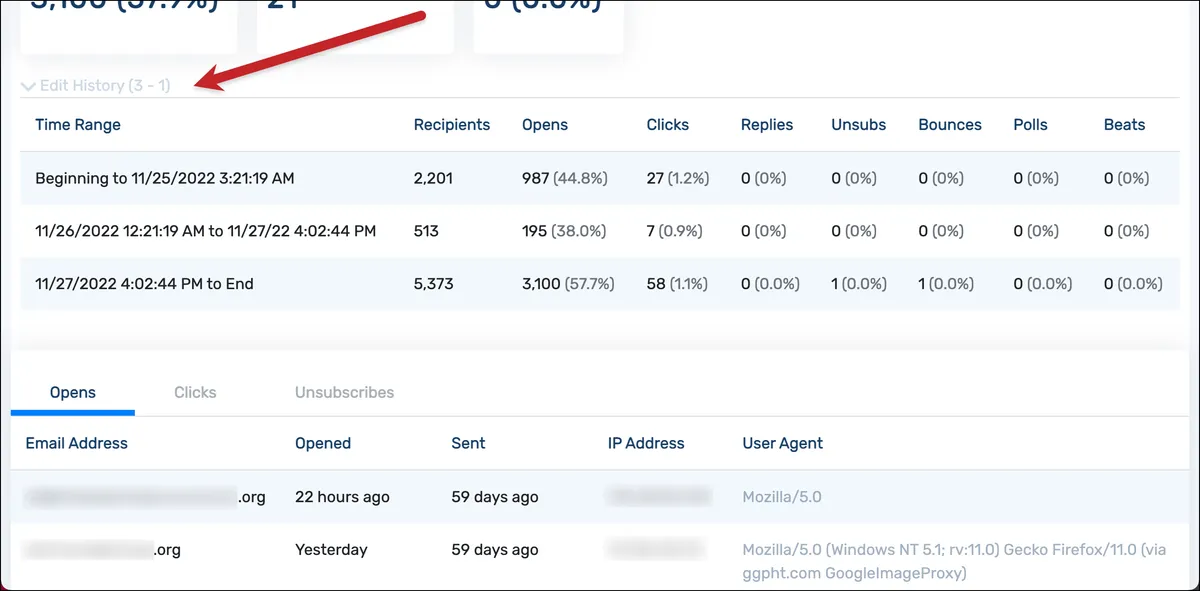
Task: Click the 513 recipients value
Action: tap(427, 231)
